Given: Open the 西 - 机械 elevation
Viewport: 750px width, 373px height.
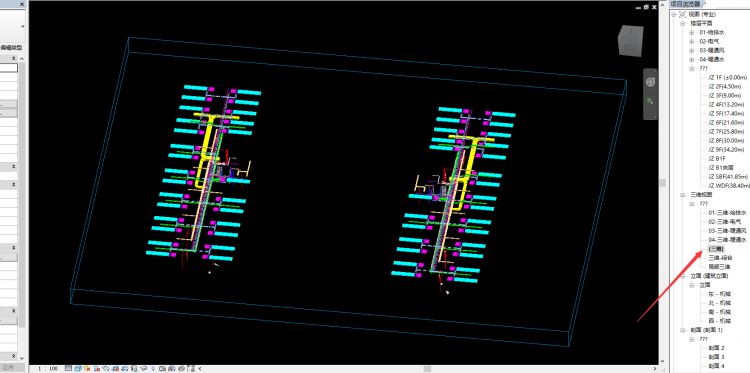Looking at the screenshot, I should [x=719, y=321].
